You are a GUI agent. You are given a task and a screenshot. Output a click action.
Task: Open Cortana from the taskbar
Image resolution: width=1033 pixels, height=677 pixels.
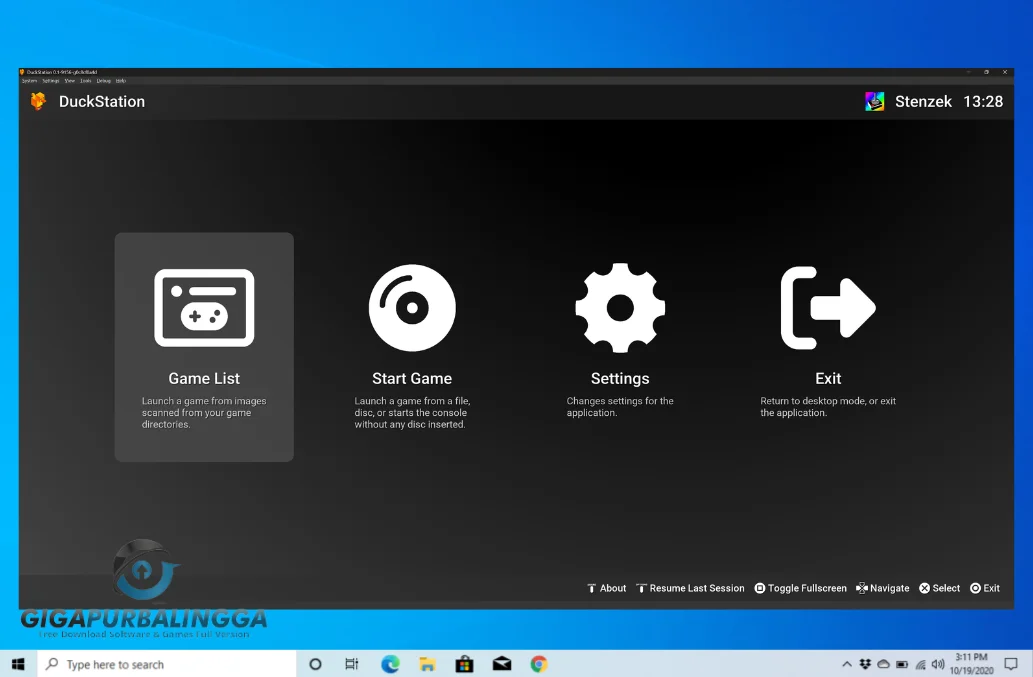coord(316,664)
